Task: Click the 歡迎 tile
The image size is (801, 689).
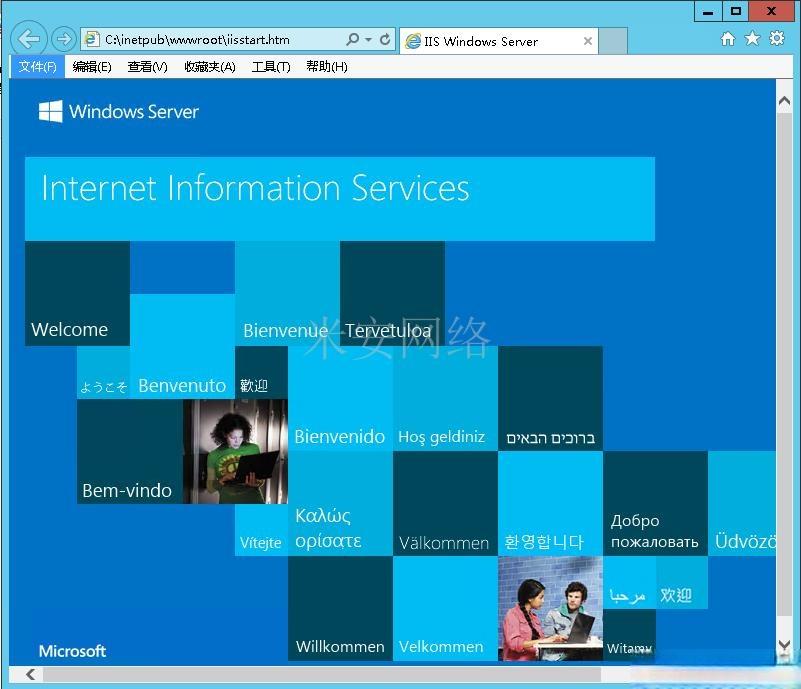Action: 261,372
